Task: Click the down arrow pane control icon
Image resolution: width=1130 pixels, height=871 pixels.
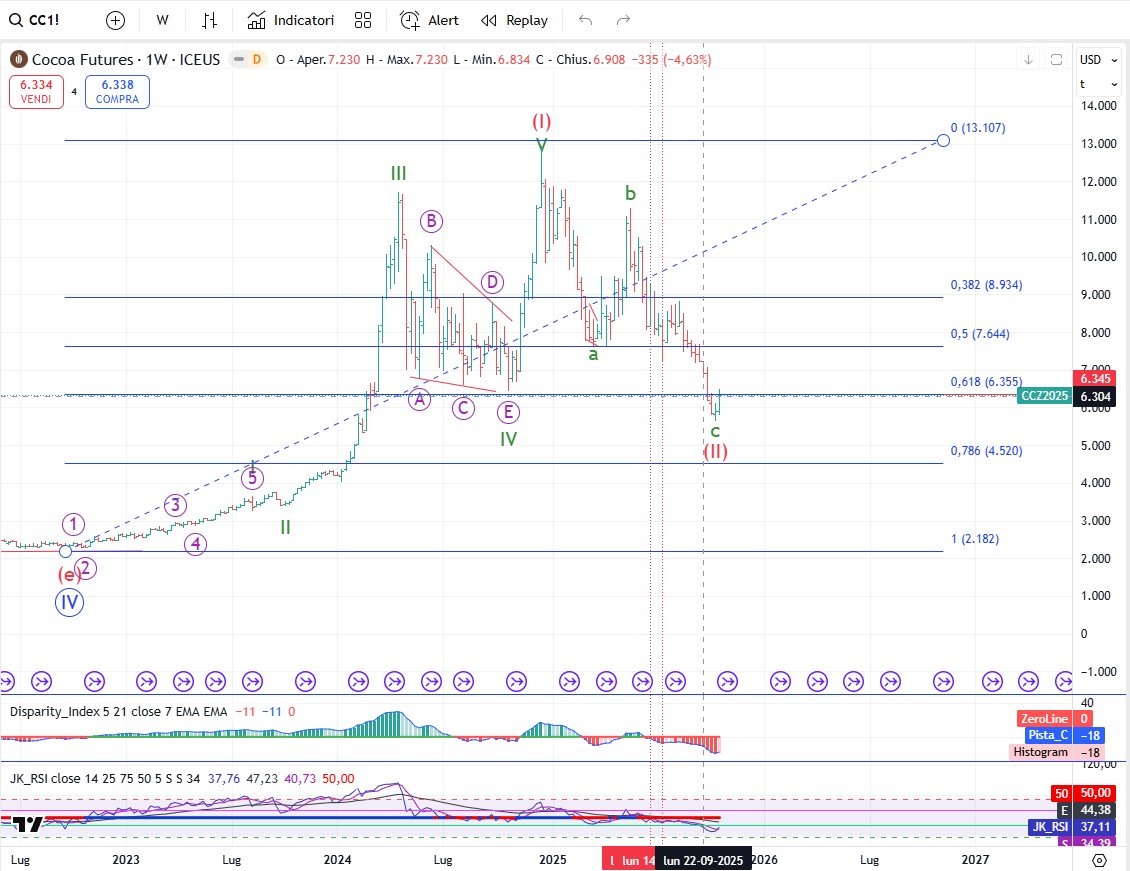Action: 1028,60
